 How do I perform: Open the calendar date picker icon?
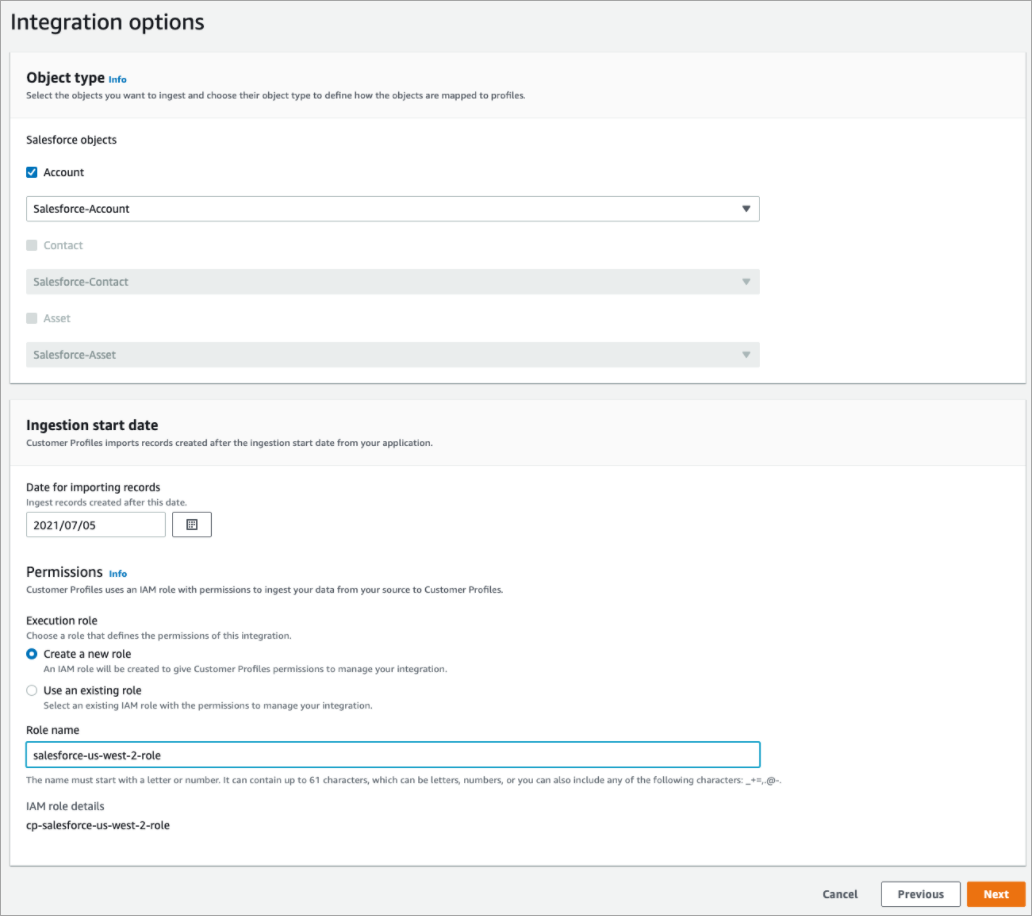coord(191,524)
